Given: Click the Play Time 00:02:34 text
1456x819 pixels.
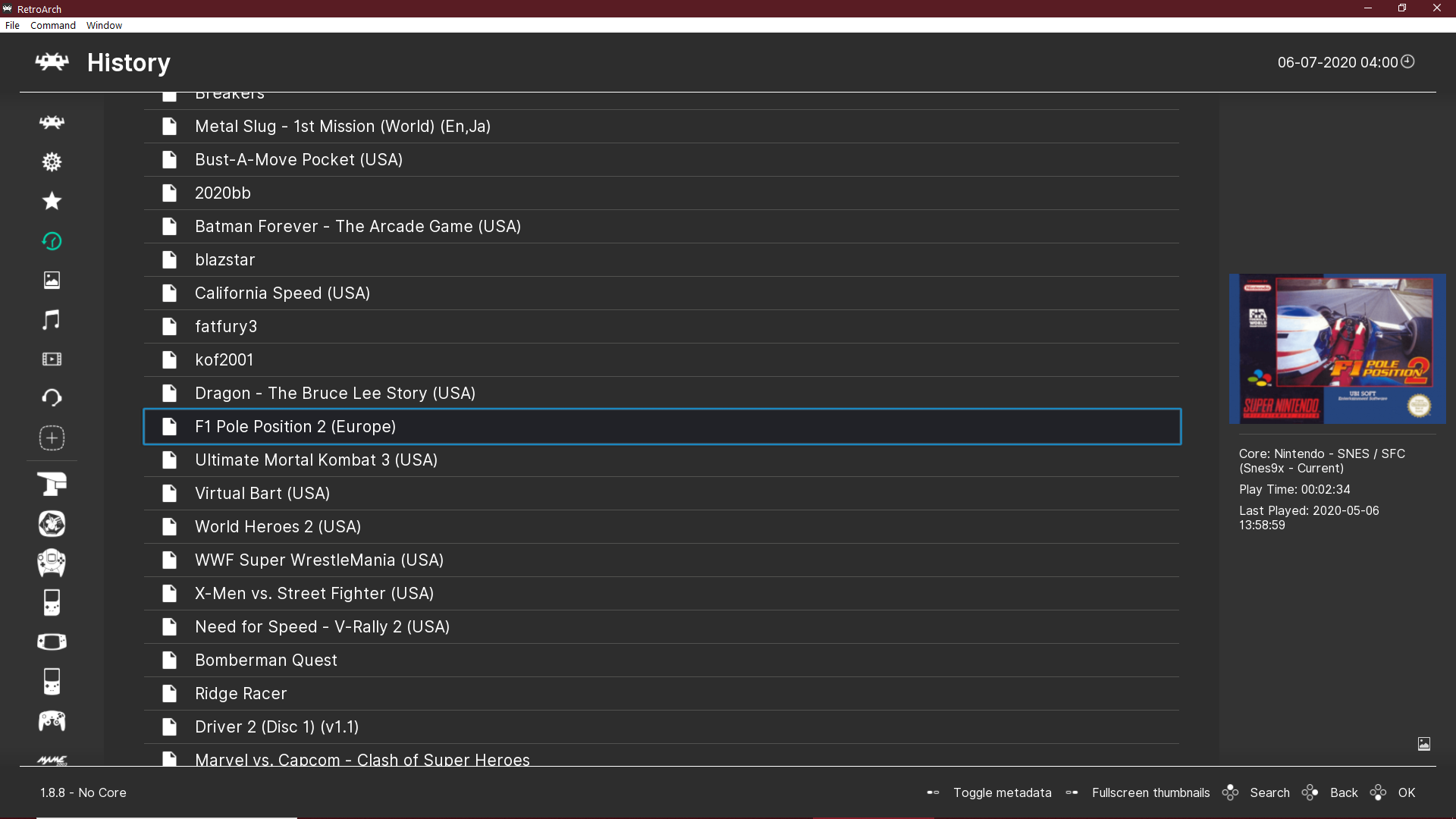Looking at the screenshot, I should coord(1294,489).
